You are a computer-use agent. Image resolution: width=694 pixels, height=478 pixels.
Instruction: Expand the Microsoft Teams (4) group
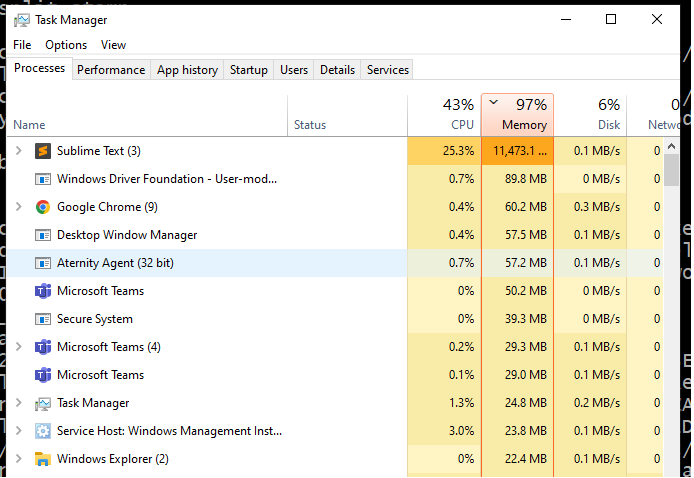(17, 347)
